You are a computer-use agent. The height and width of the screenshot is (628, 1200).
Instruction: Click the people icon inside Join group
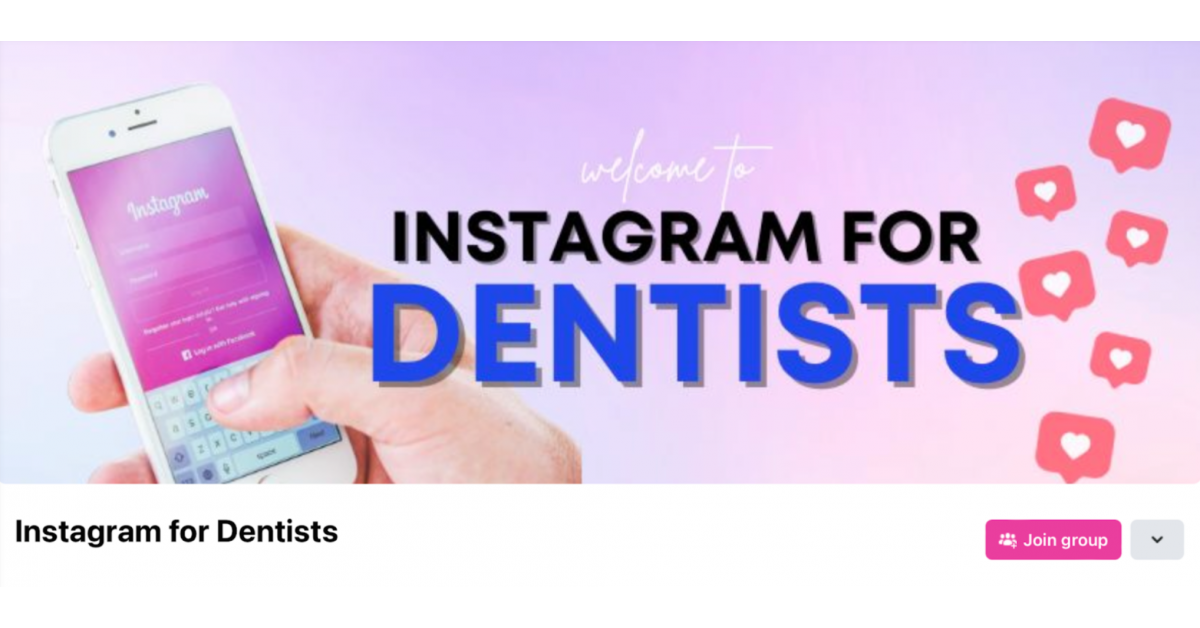[x=1007, y=540]
